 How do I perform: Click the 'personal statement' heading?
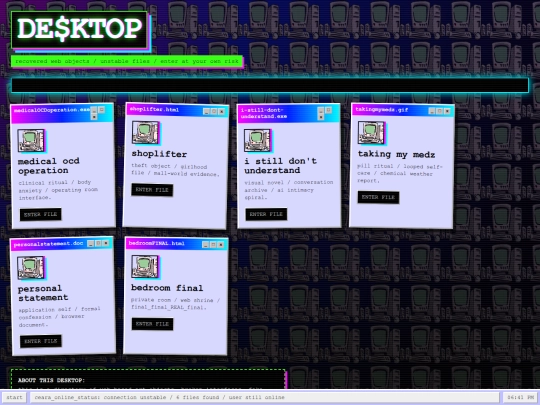click(x=43, y=293)
